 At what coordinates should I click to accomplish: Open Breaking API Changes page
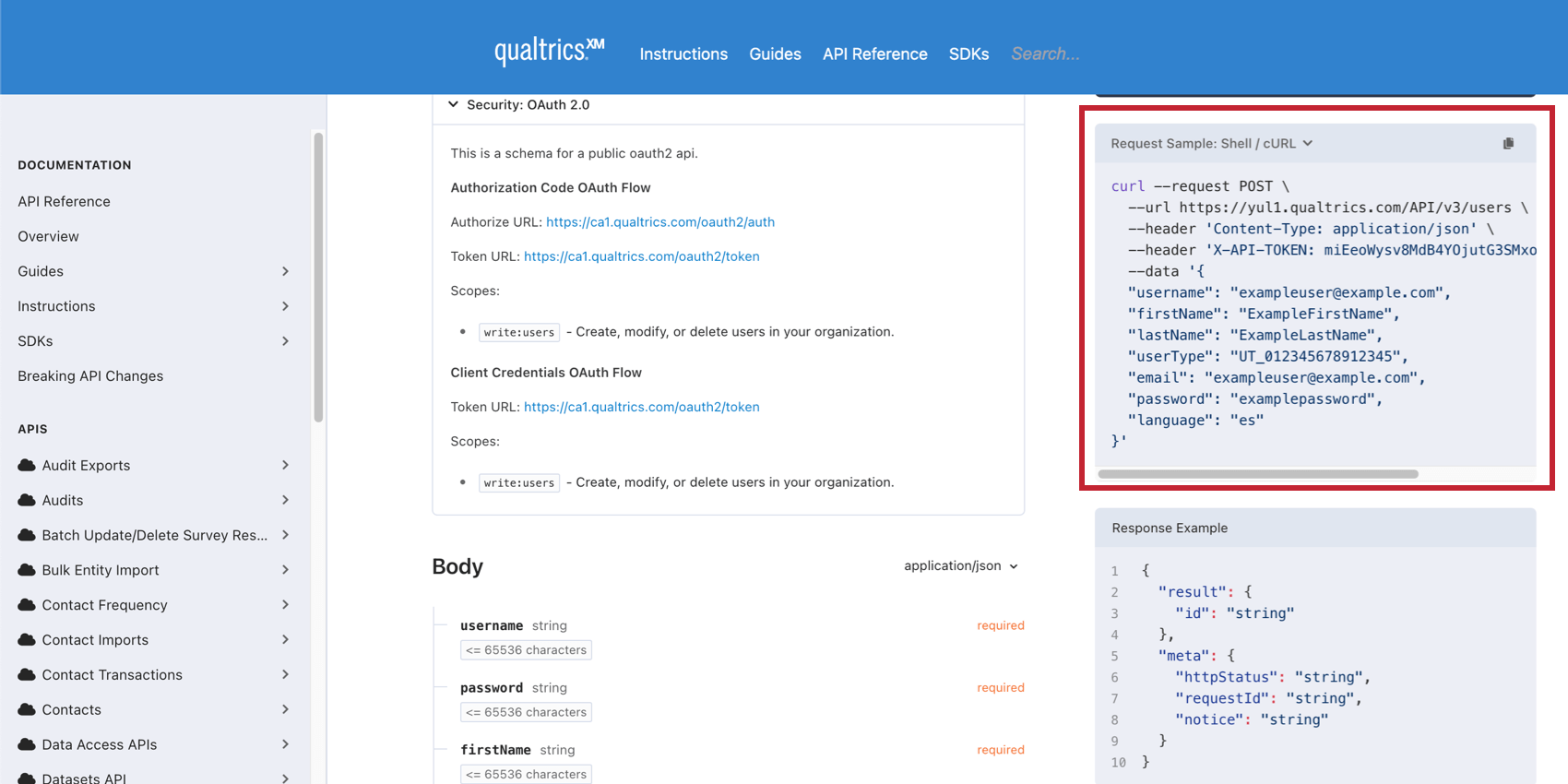[x=90, y=375]
